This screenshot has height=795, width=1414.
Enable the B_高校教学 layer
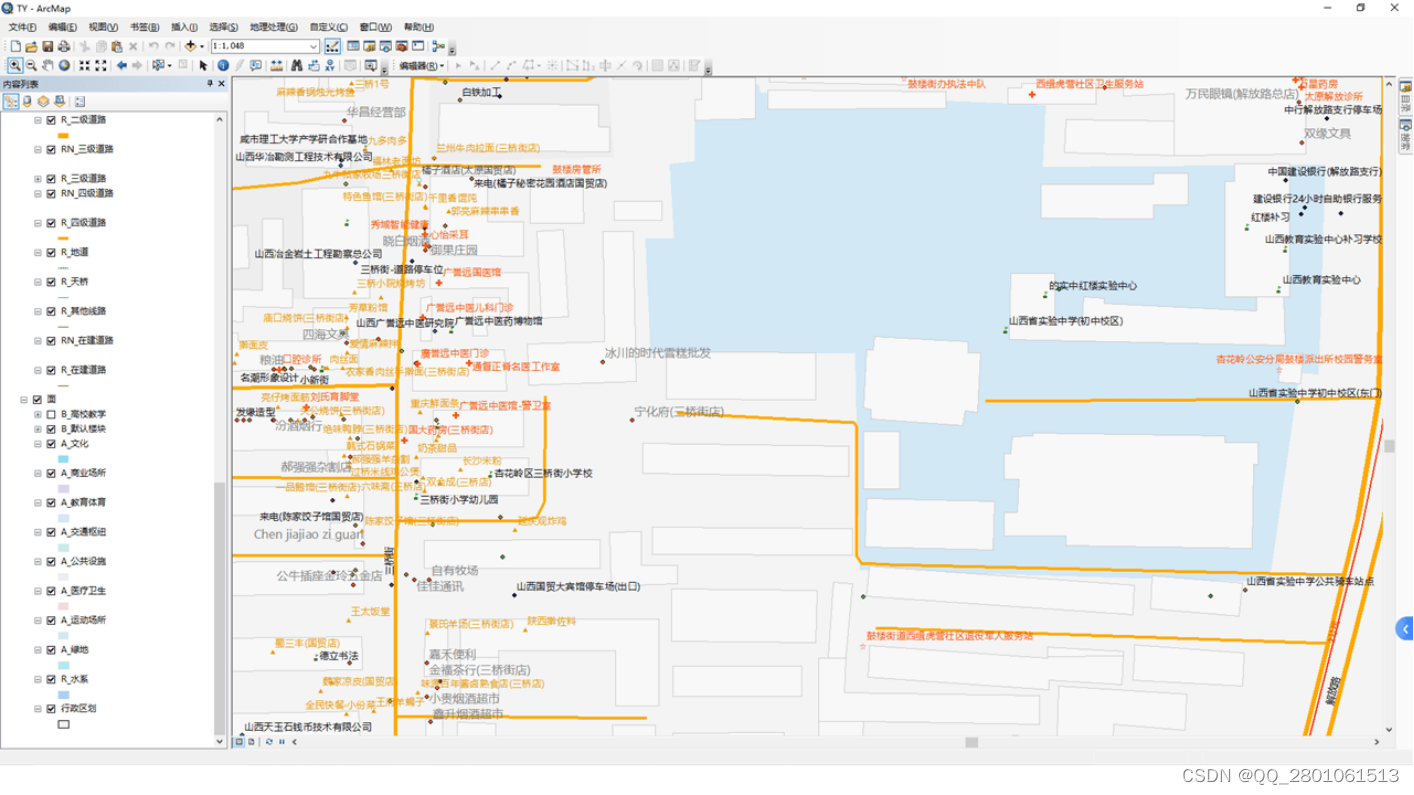point(51,414)
